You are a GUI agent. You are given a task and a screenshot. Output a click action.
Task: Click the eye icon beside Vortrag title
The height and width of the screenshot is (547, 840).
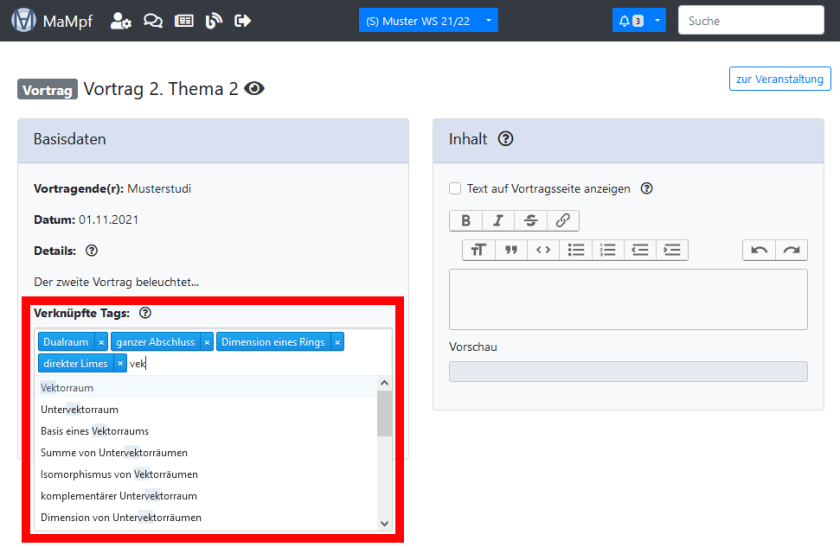pyautogui.click(x=255, y=89)
